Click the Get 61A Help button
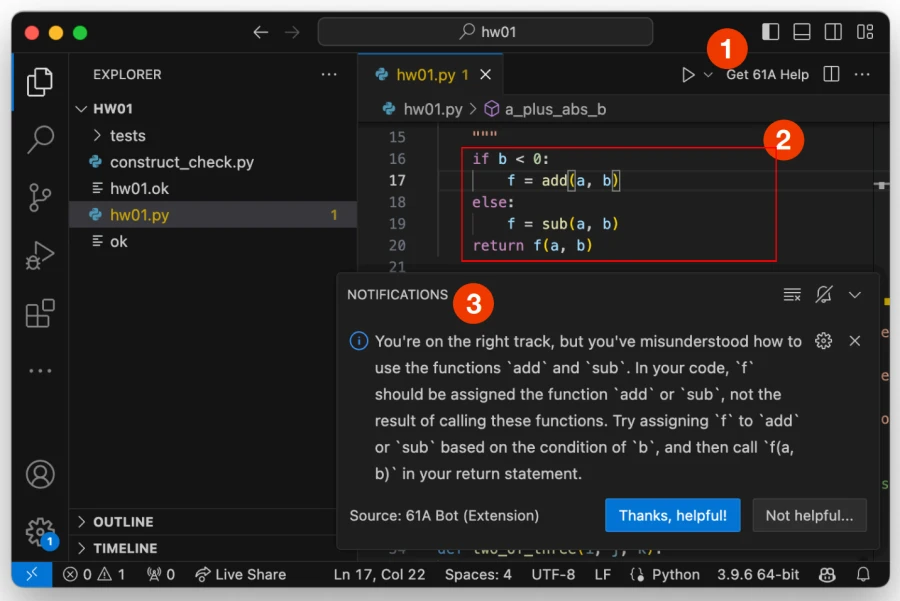 767,73
